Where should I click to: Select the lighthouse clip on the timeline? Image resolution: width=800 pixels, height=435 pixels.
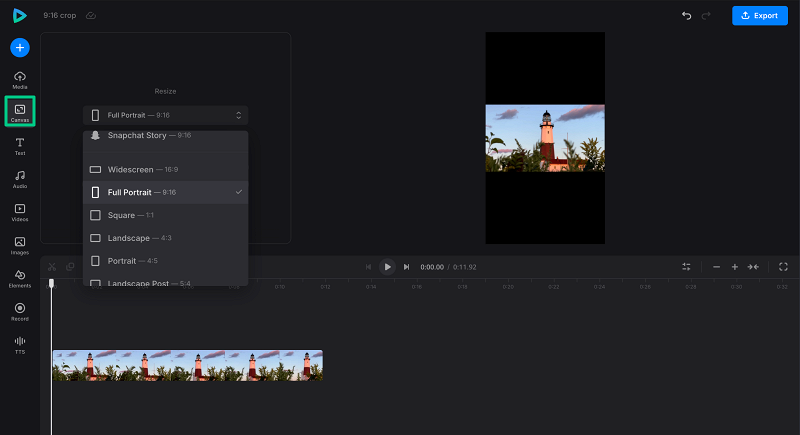188,365
